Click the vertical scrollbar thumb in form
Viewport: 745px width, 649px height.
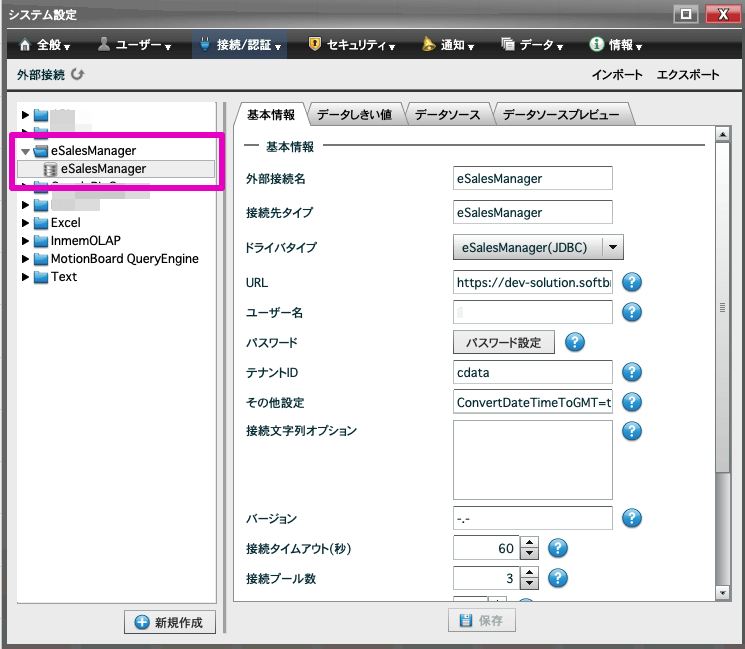722,307
